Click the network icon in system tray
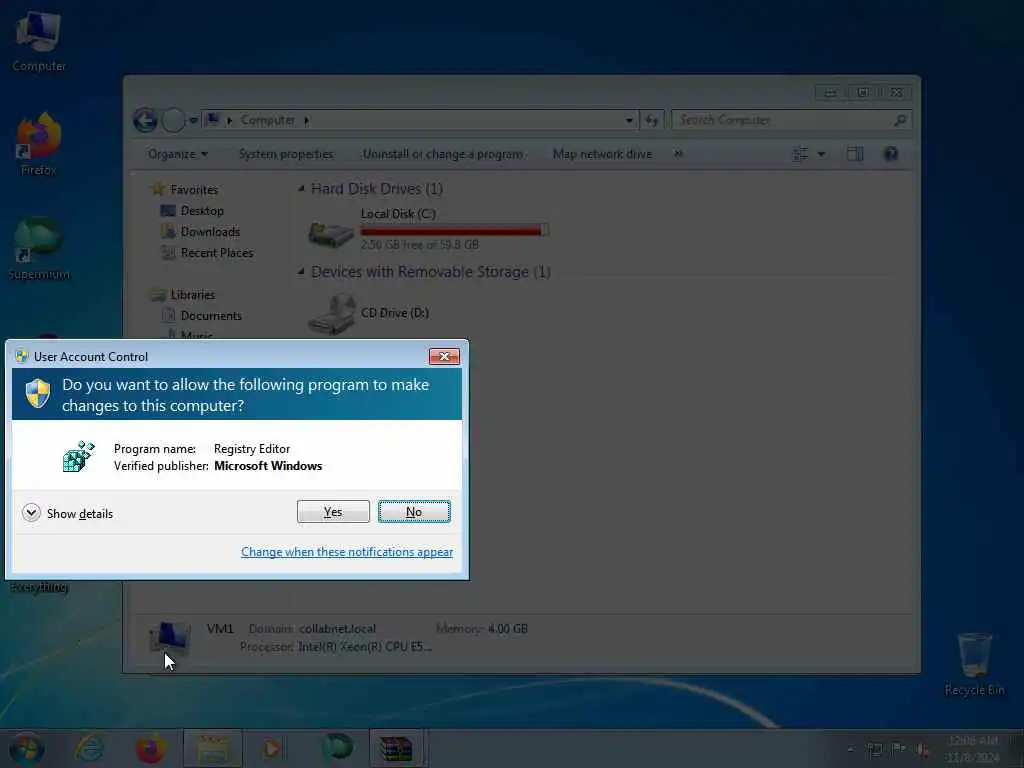 click(x=874, y=750)
